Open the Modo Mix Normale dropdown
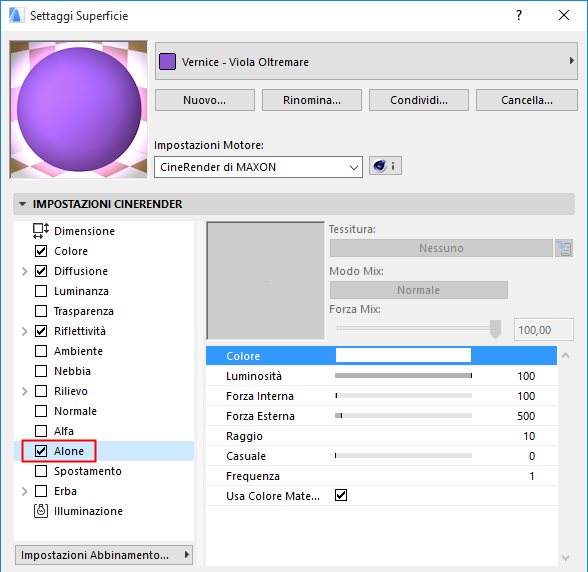Viewport: 588px width, 572px height. [x=418, y=290]
